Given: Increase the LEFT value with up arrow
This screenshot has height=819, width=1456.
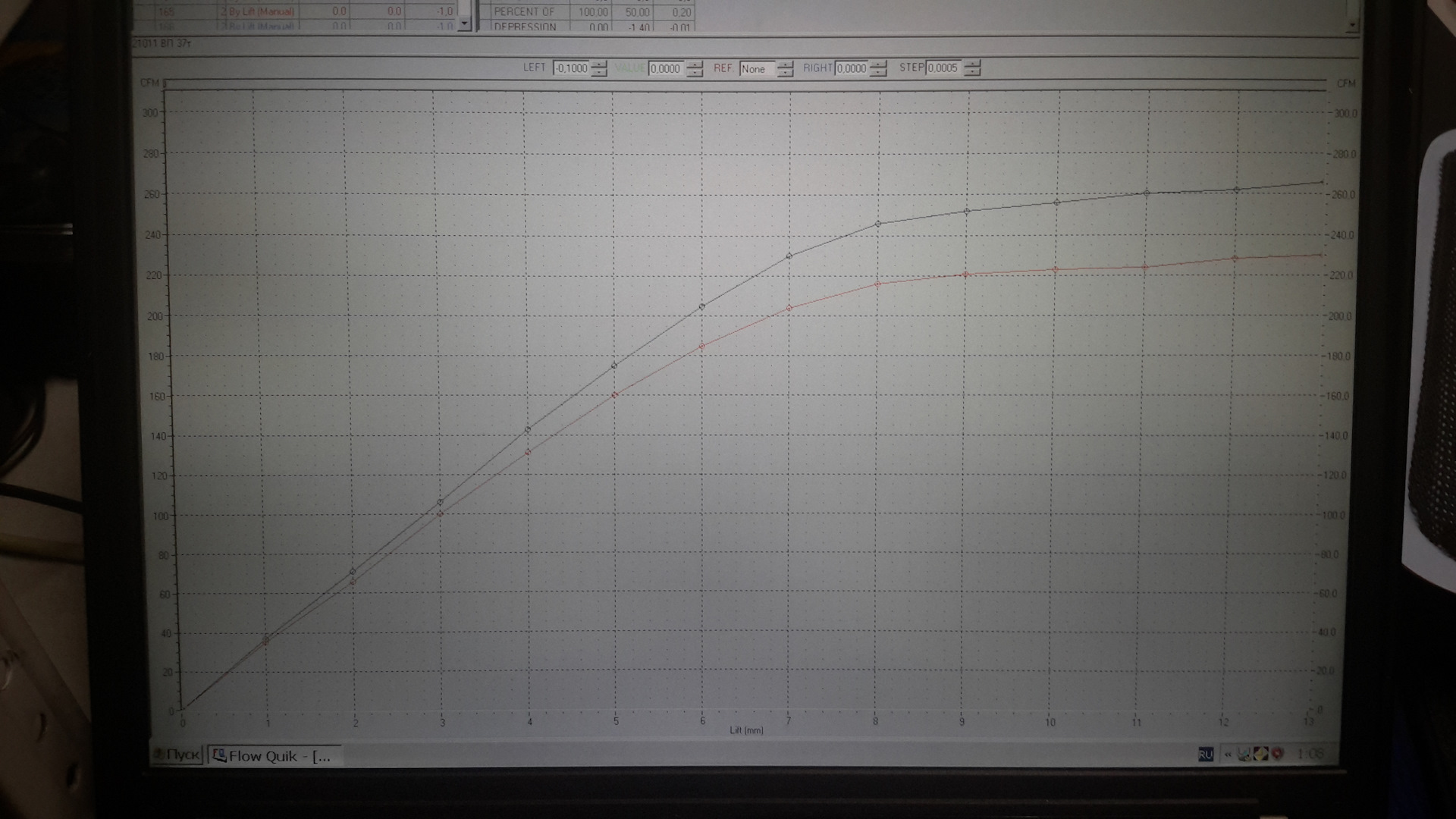Looking at the screenshot, I should (x=599, y=64).
